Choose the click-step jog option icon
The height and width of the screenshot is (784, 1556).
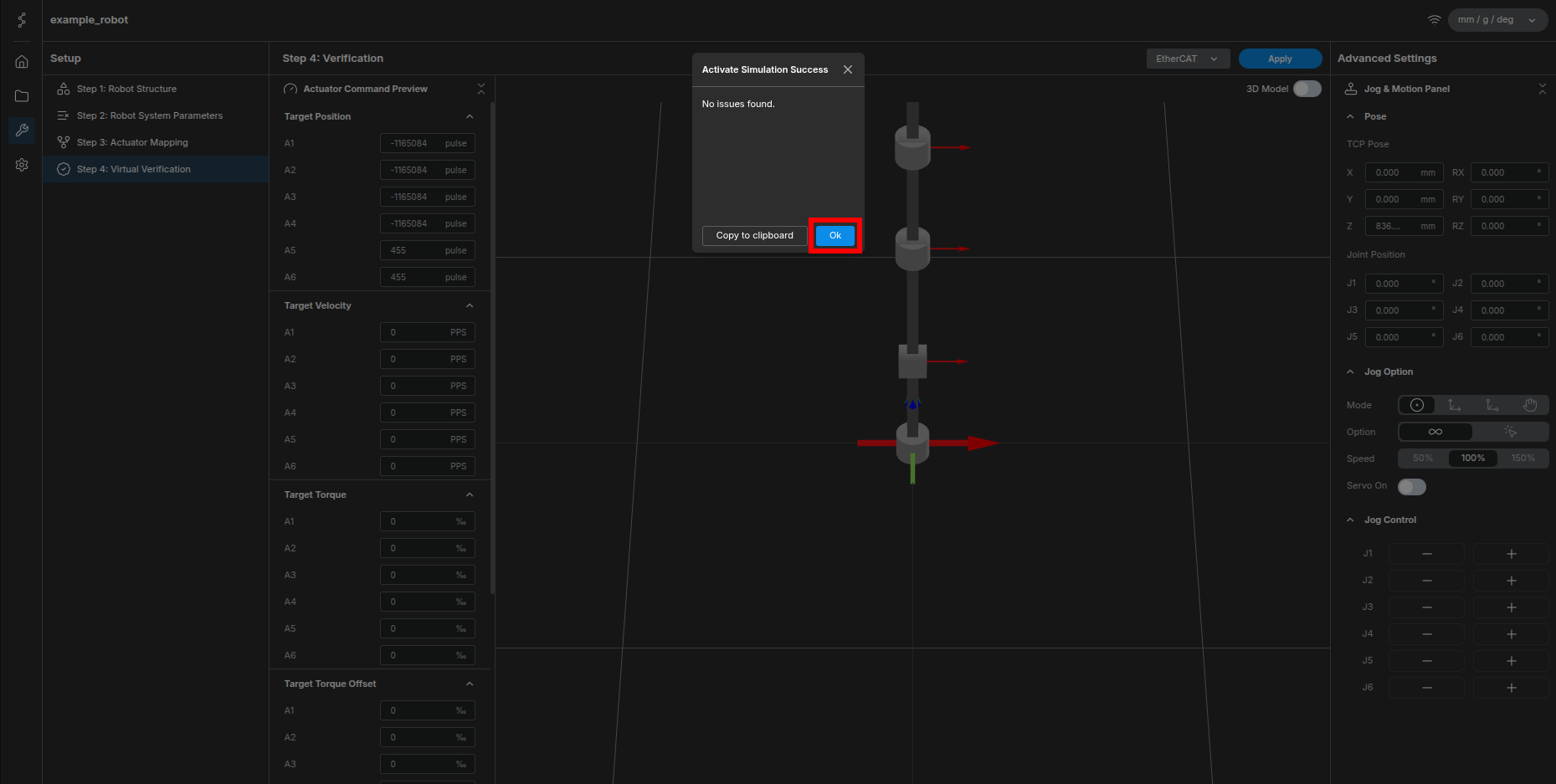point(1510,432)
